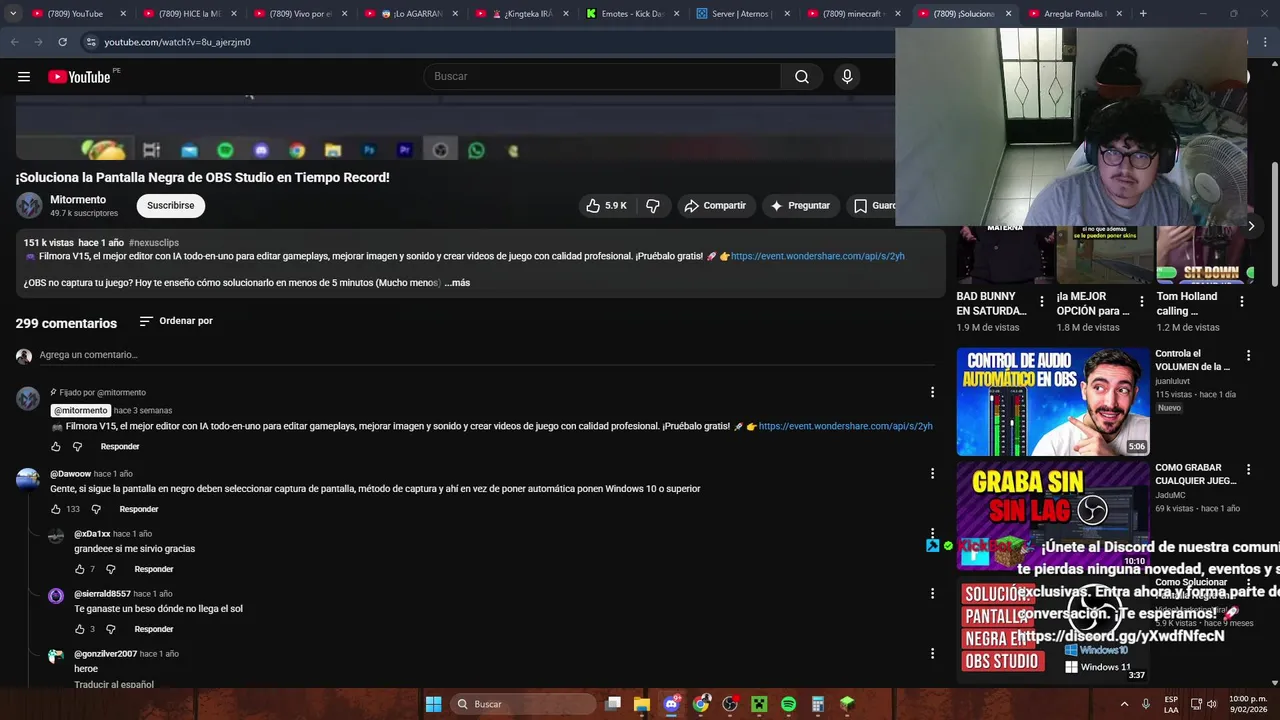
Task: Open Calculator from the taskbar
Action: (x=818, y=704)
